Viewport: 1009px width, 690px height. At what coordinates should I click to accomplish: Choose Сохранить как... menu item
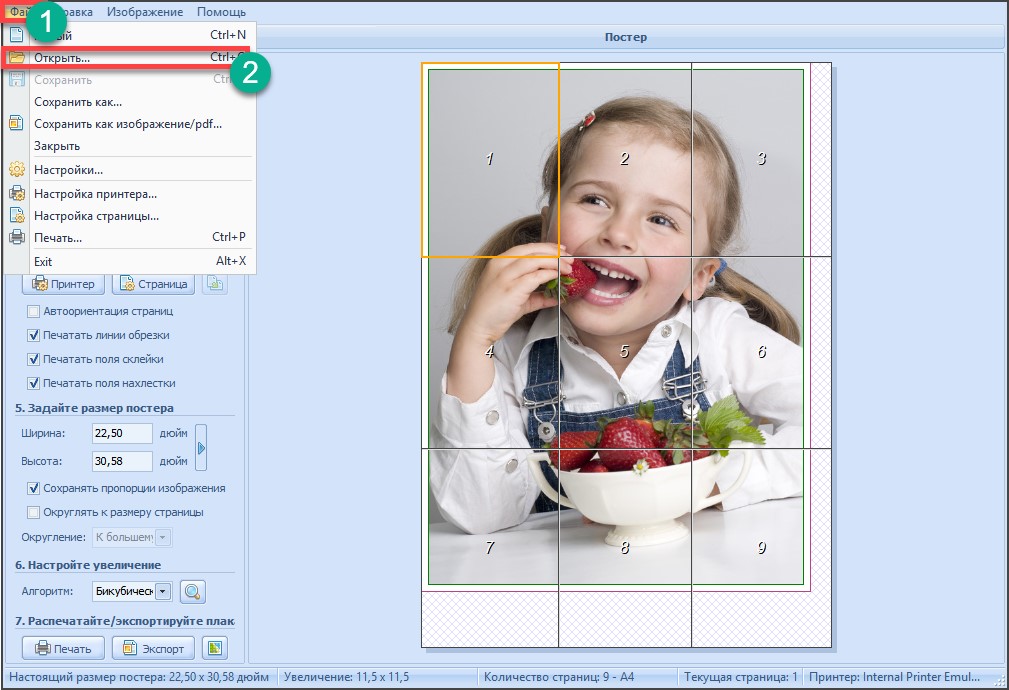coord(78,102)
